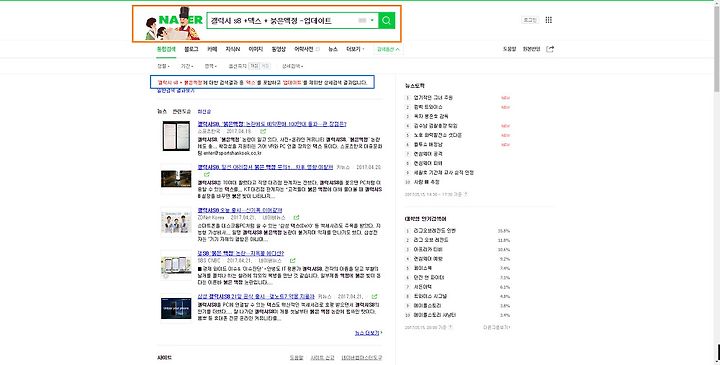Image resolution: width=720 pixels, height=365 pixels.
Task: Open the 정렬 filter dropdown
Action: [163, 66]
